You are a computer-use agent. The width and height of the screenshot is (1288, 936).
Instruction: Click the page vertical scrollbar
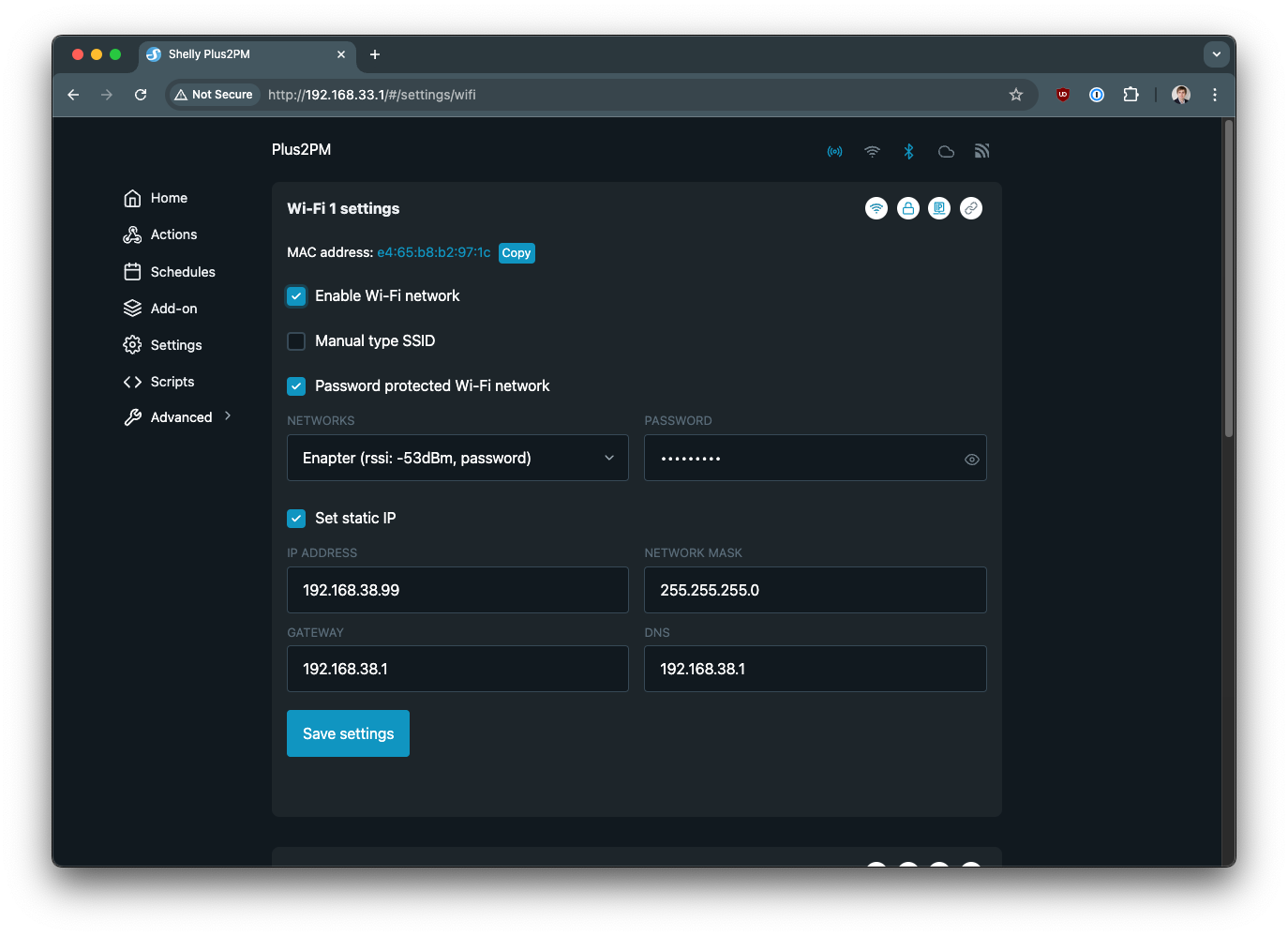[1228, 279]
